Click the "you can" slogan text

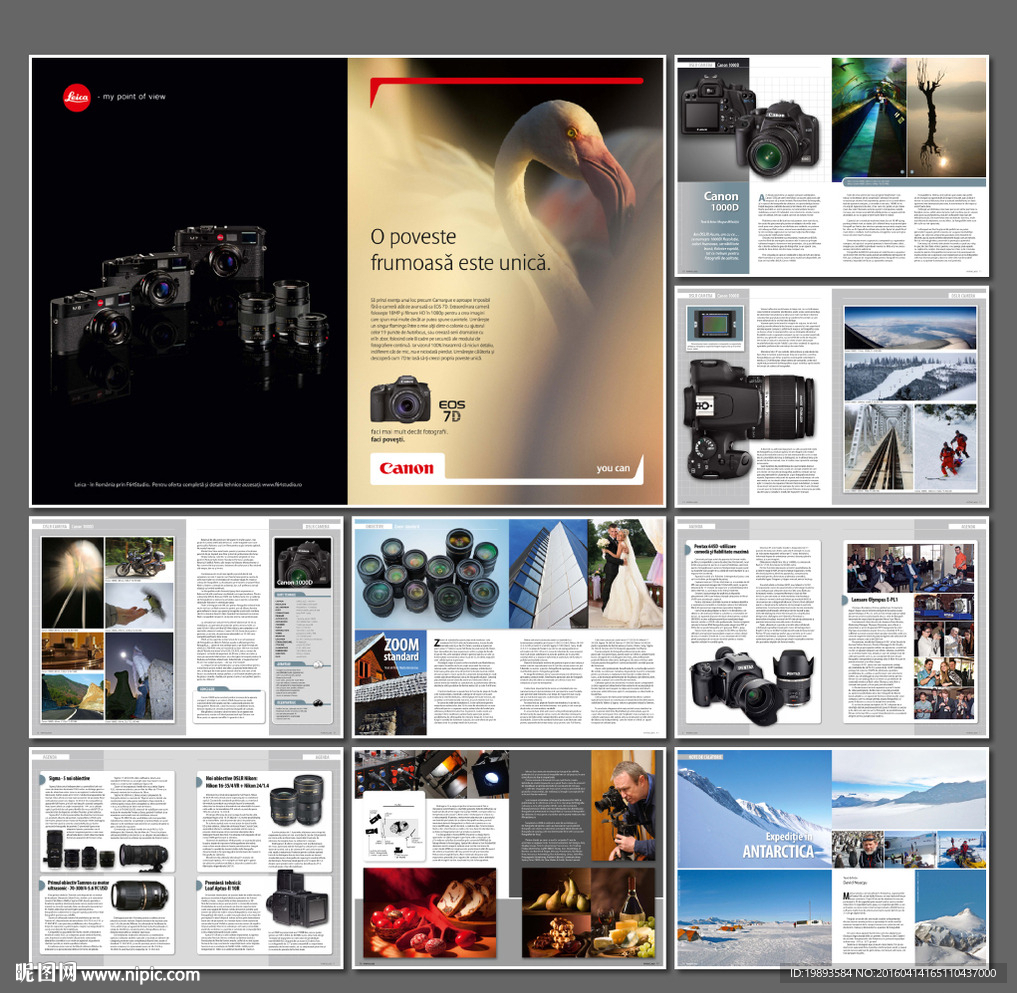613,468
